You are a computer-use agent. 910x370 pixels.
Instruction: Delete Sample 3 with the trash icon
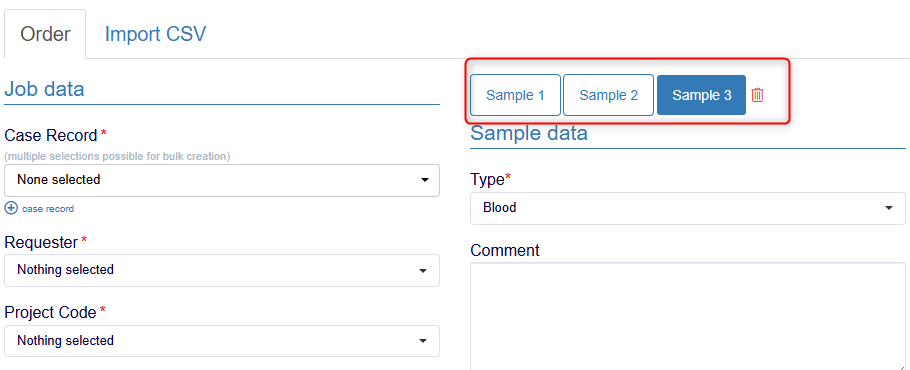tap(757, 95)
